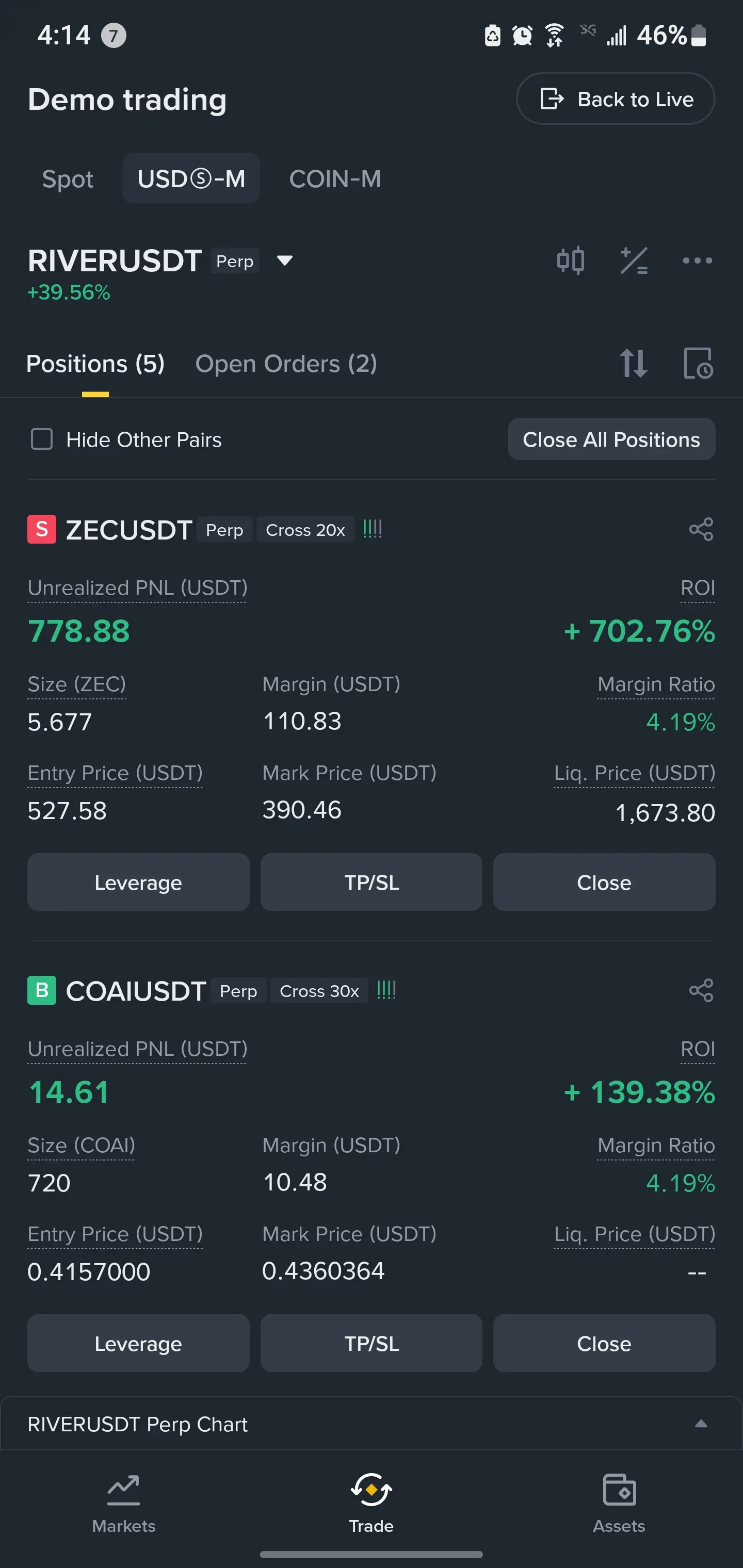This screenshot has width=743, height=1568.
Task: Share the COAIUSDT position
Action: pyautogui.click(x=700, y=990)
